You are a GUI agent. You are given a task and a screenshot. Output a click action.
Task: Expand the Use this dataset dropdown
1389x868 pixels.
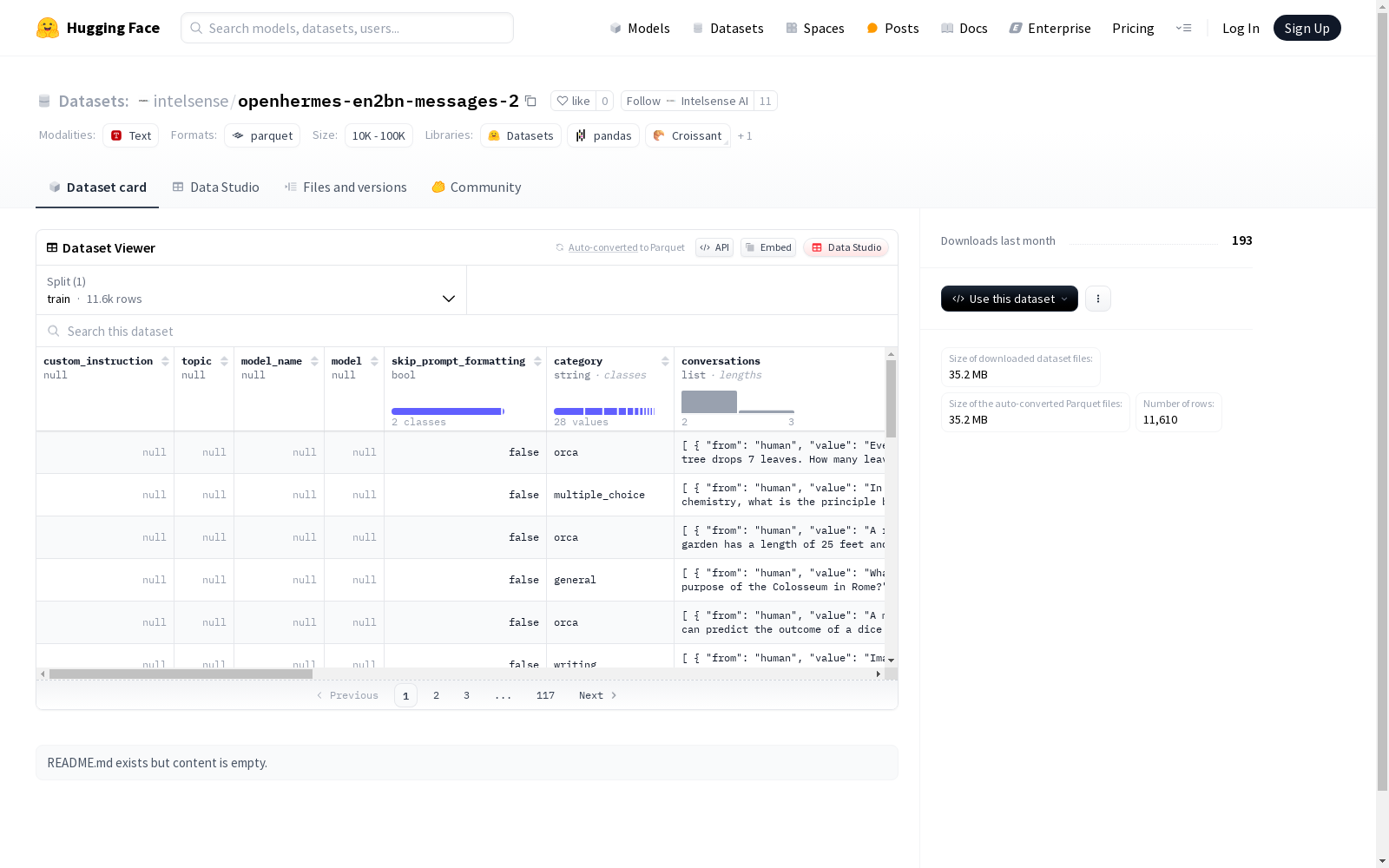[1010, 299]
